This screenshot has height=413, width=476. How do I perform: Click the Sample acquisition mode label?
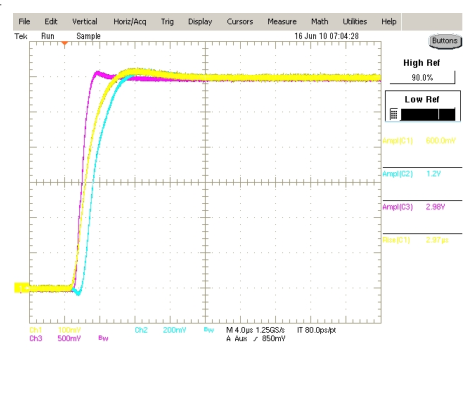pyautogui.click(x=88, y=36)
